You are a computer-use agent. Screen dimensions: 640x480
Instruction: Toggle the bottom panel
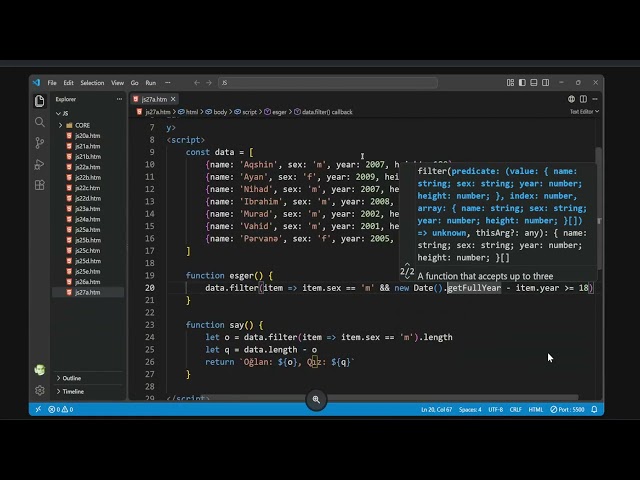coord(533,83)
